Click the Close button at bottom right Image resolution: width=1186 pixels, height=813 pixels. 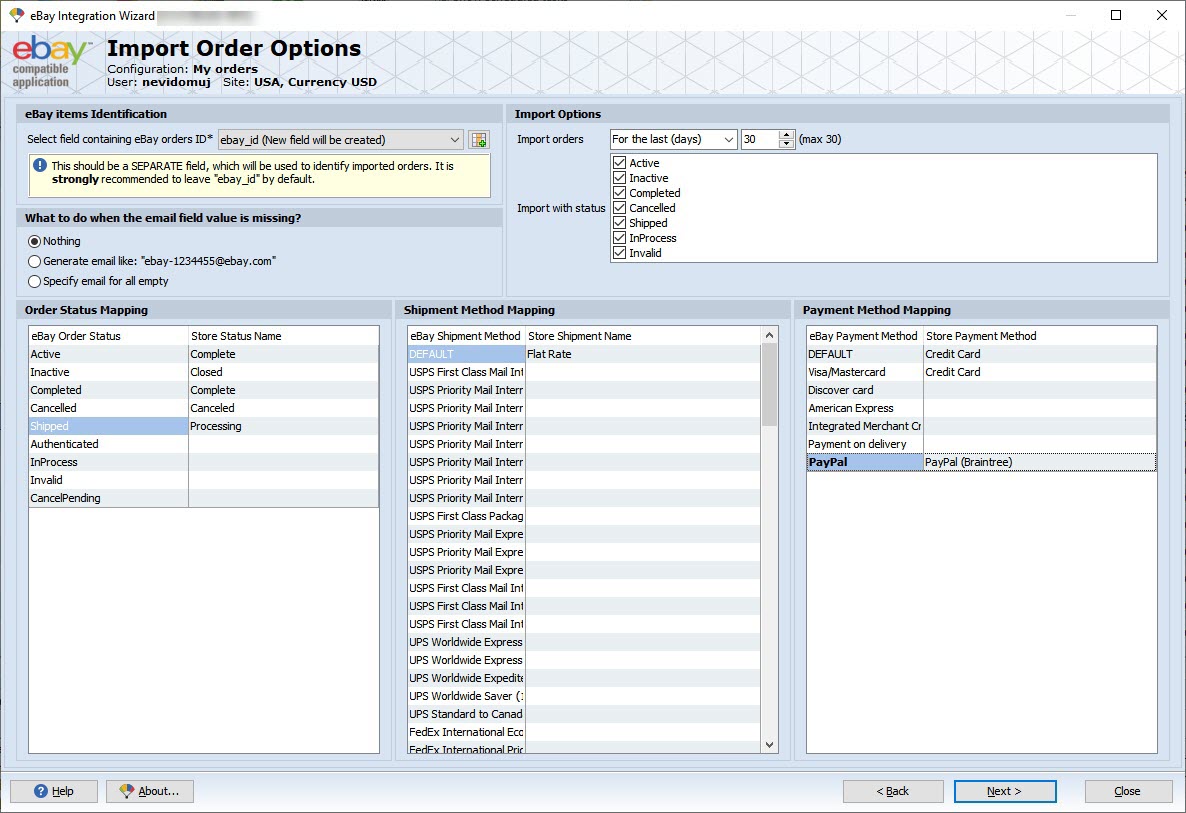click(1128, 791)
